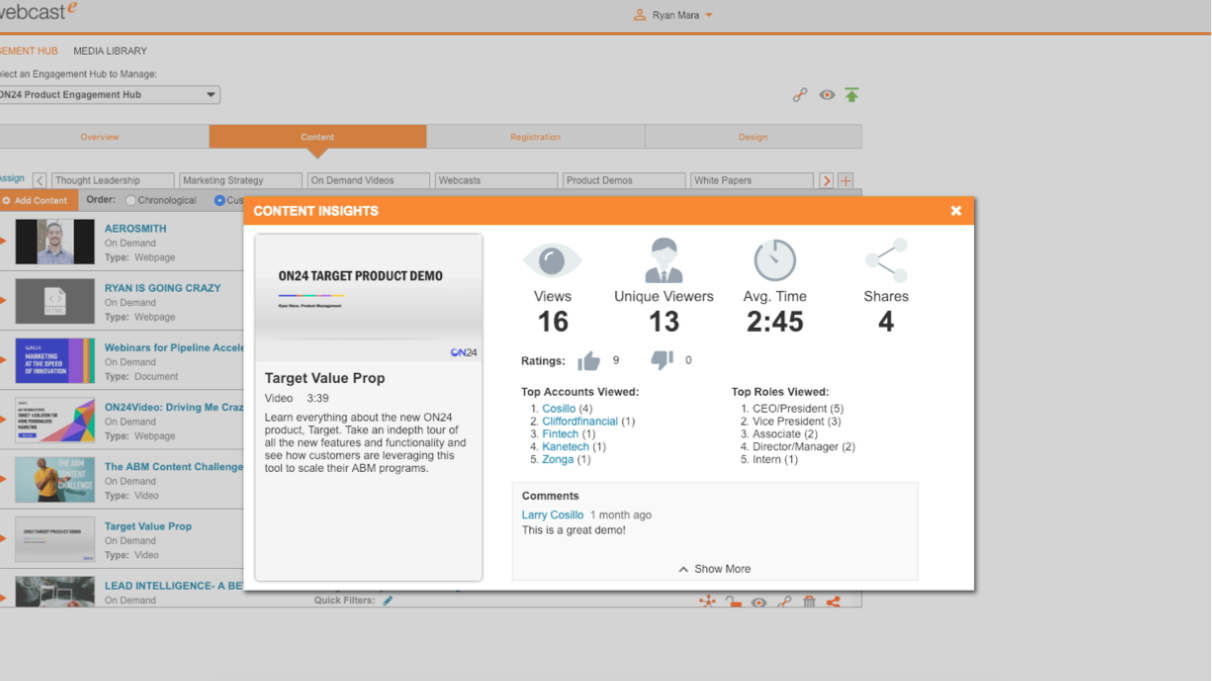The width and height of the screenshot is (1212, 681).
Task: Click the Marketing at Speed of Innovation thumbnail
Action: (55, 361)
